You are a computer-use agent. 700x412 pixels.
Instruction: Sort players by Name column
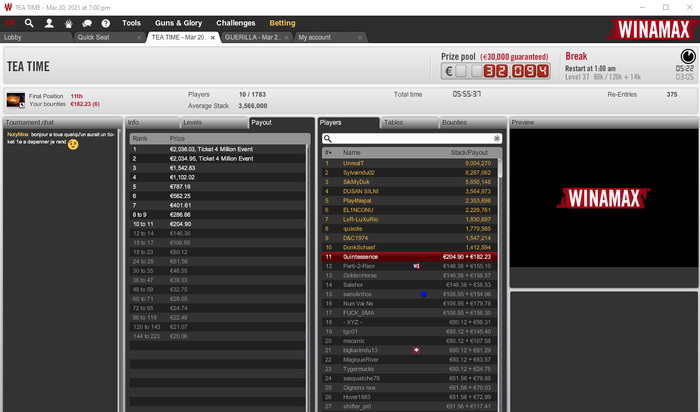tap(351, 153)
